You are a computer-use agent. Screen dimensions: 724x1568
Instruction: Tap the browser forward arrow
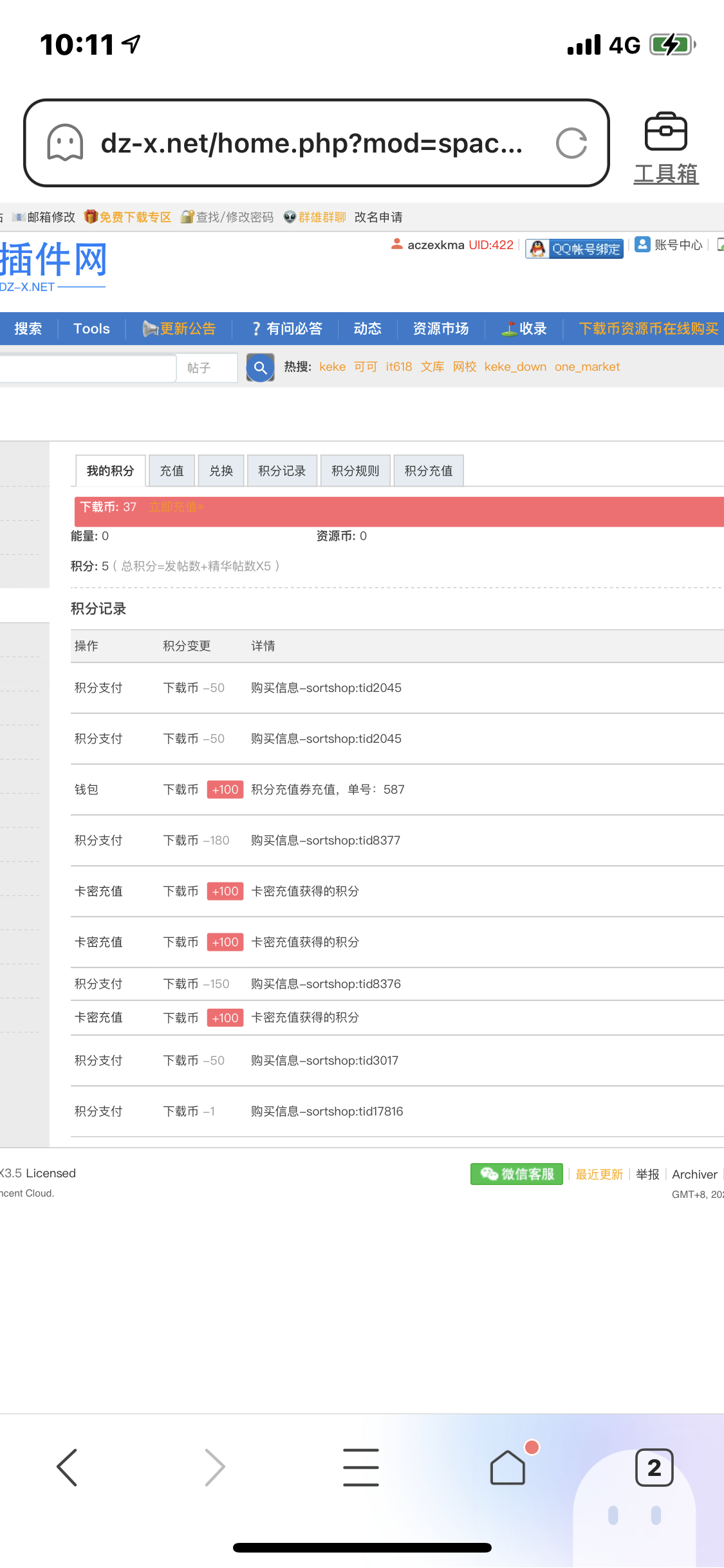(x=214, y=1468)
